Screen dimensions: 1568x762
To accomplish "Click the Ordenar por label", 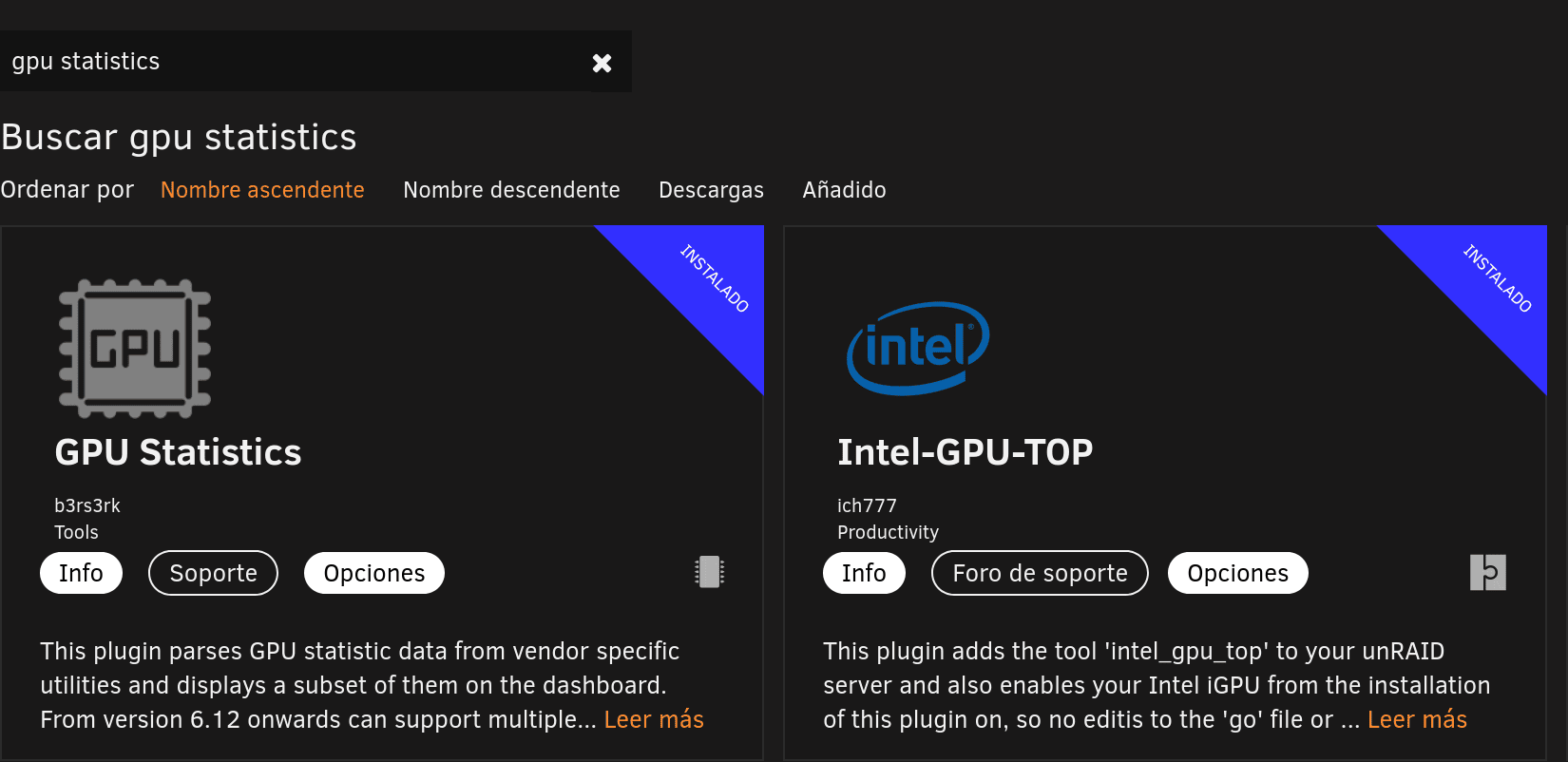I will pyautogui.click(x=67, y=190).
